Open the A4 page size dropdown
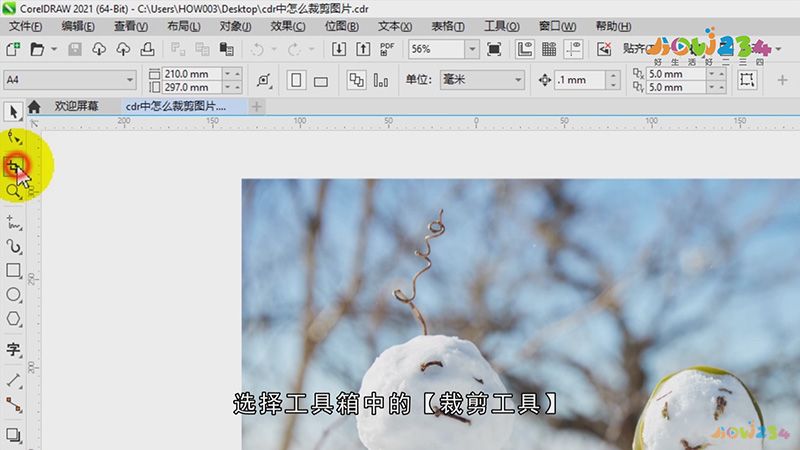Image resolution: width=800 pixels, height=450 pixels. coord(130,80)
